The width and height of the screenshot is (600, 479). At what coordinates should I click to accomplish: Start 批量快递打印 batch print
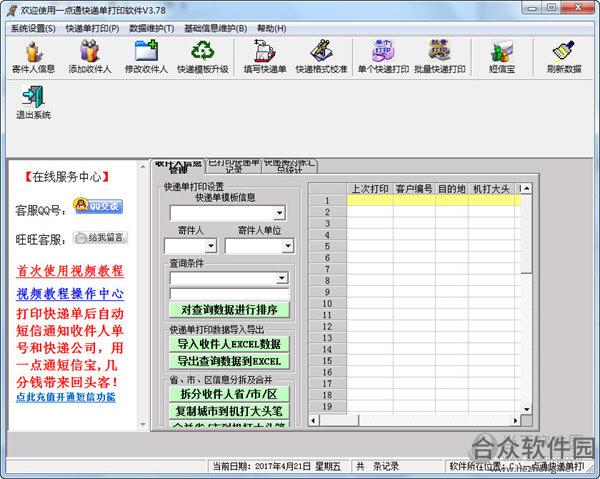[440, 57]
